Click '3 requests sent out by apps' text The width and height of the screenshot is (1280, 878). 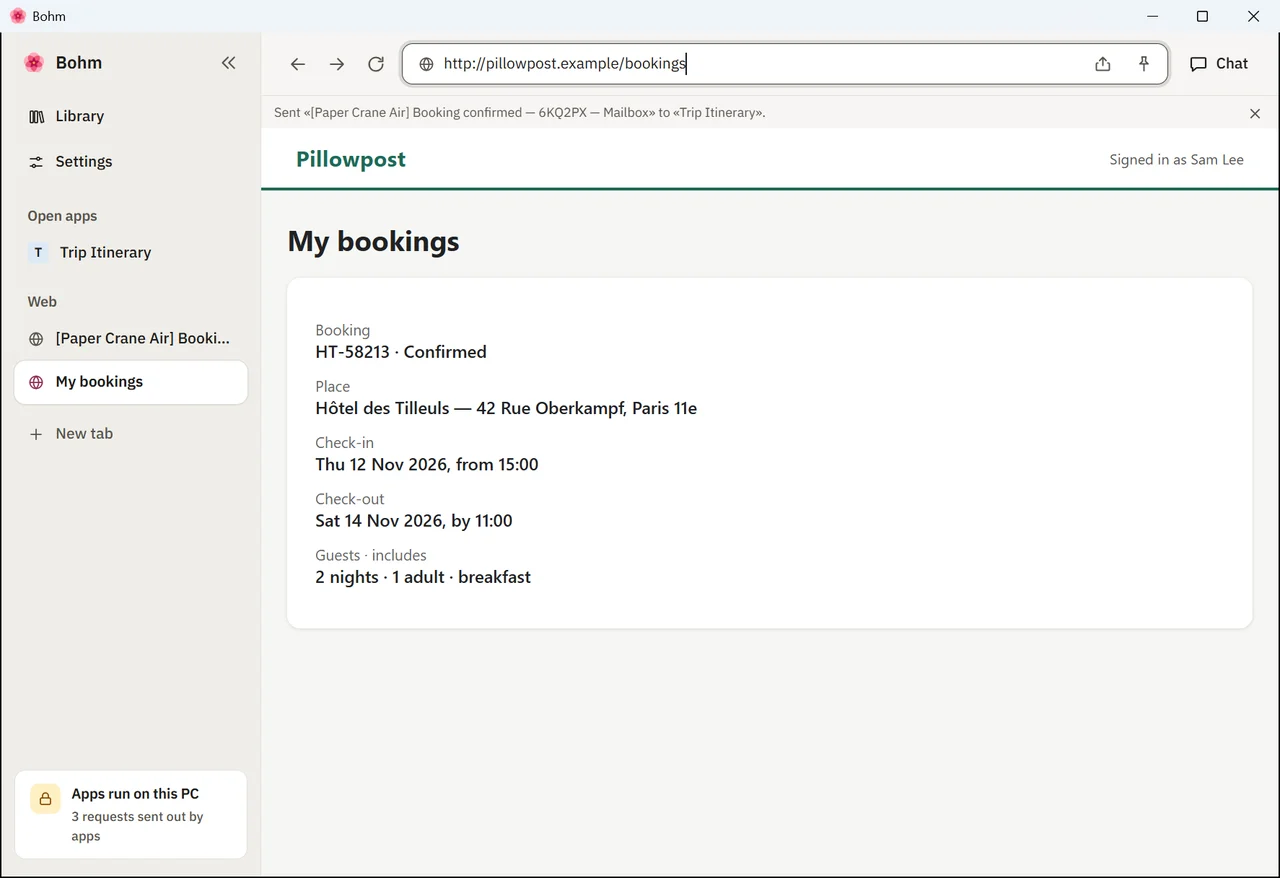(137, 826)
